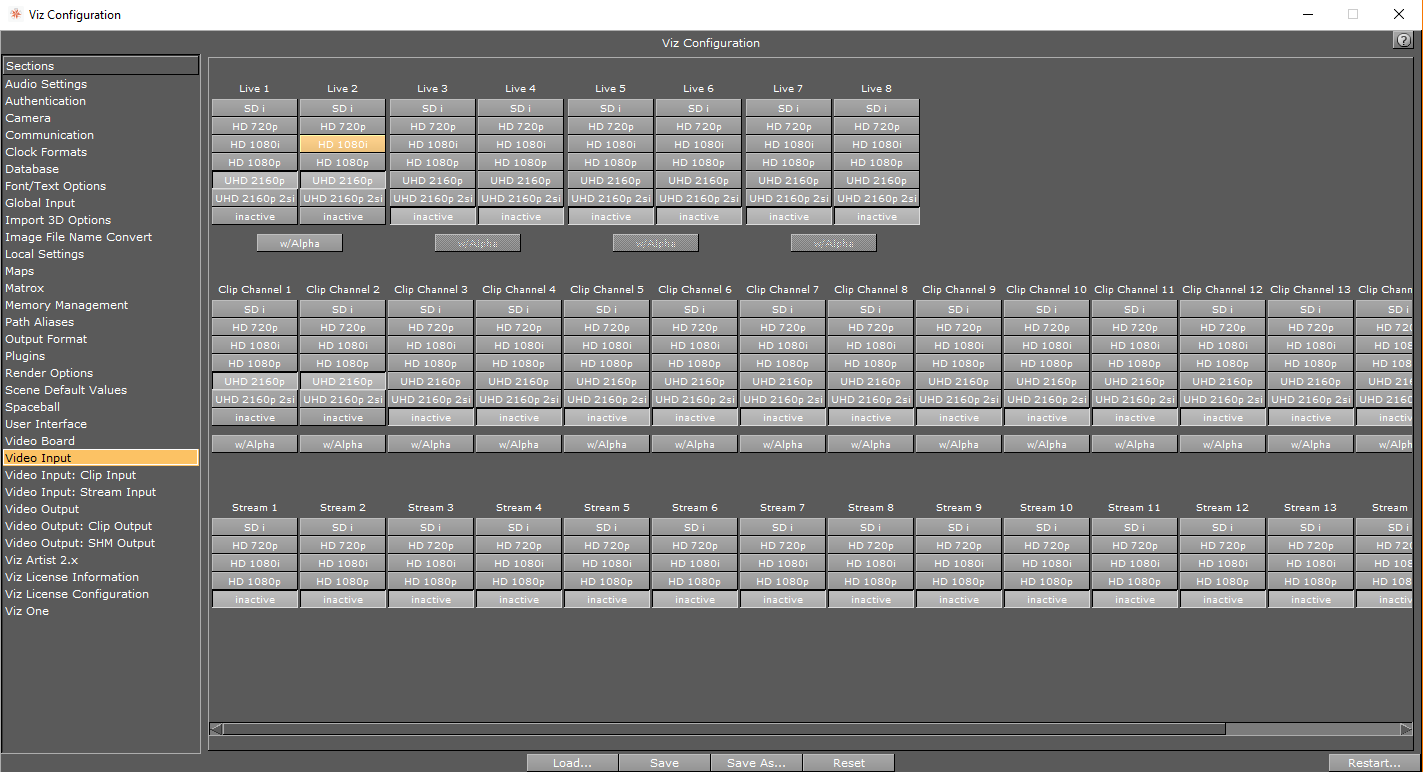Click the Load... button
Viewport: 1423px width, 772px height.
(x=572, y=763)
